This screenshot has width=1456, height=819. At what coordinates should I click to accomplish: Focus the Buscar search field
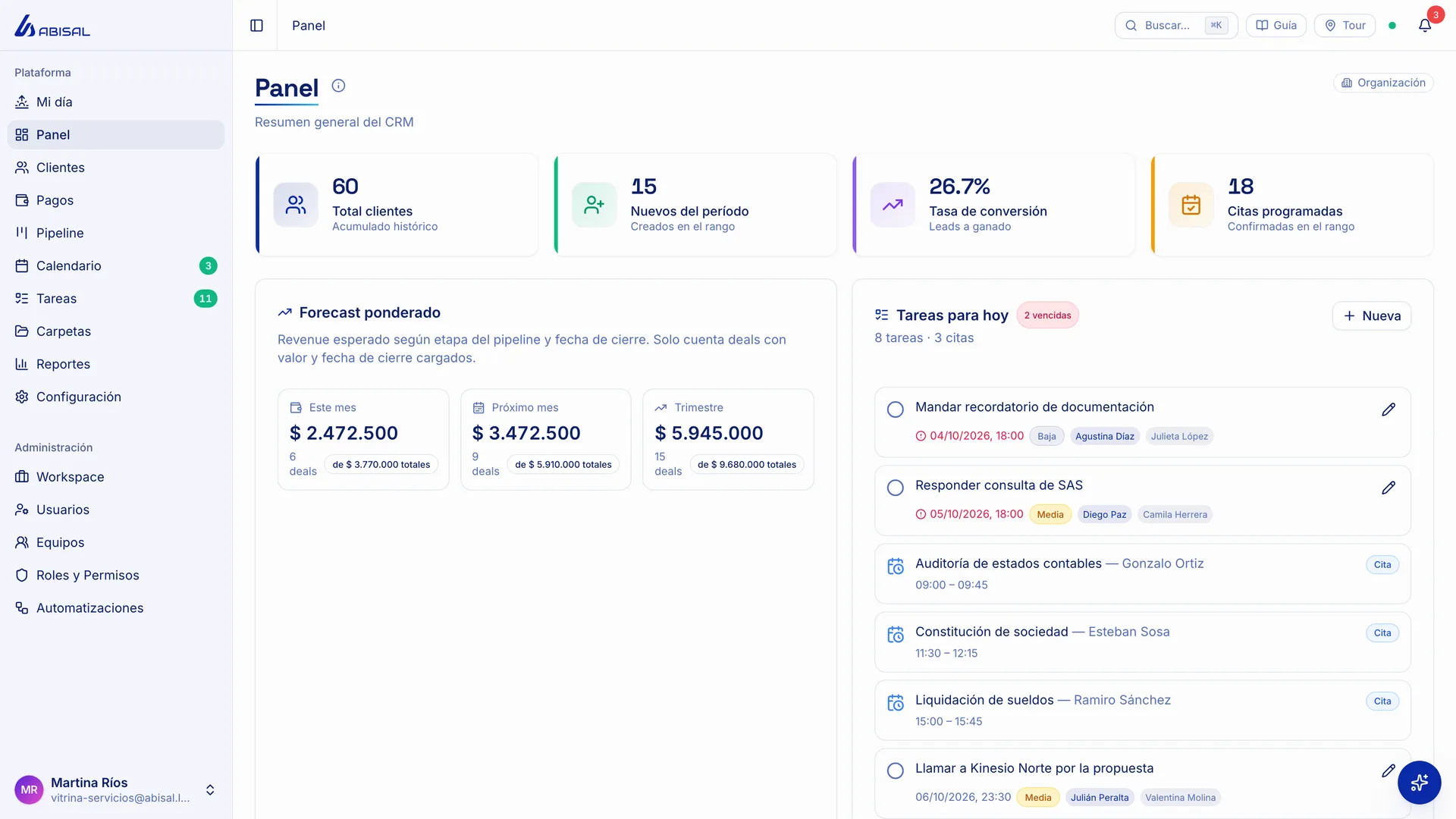point(1176,26)
